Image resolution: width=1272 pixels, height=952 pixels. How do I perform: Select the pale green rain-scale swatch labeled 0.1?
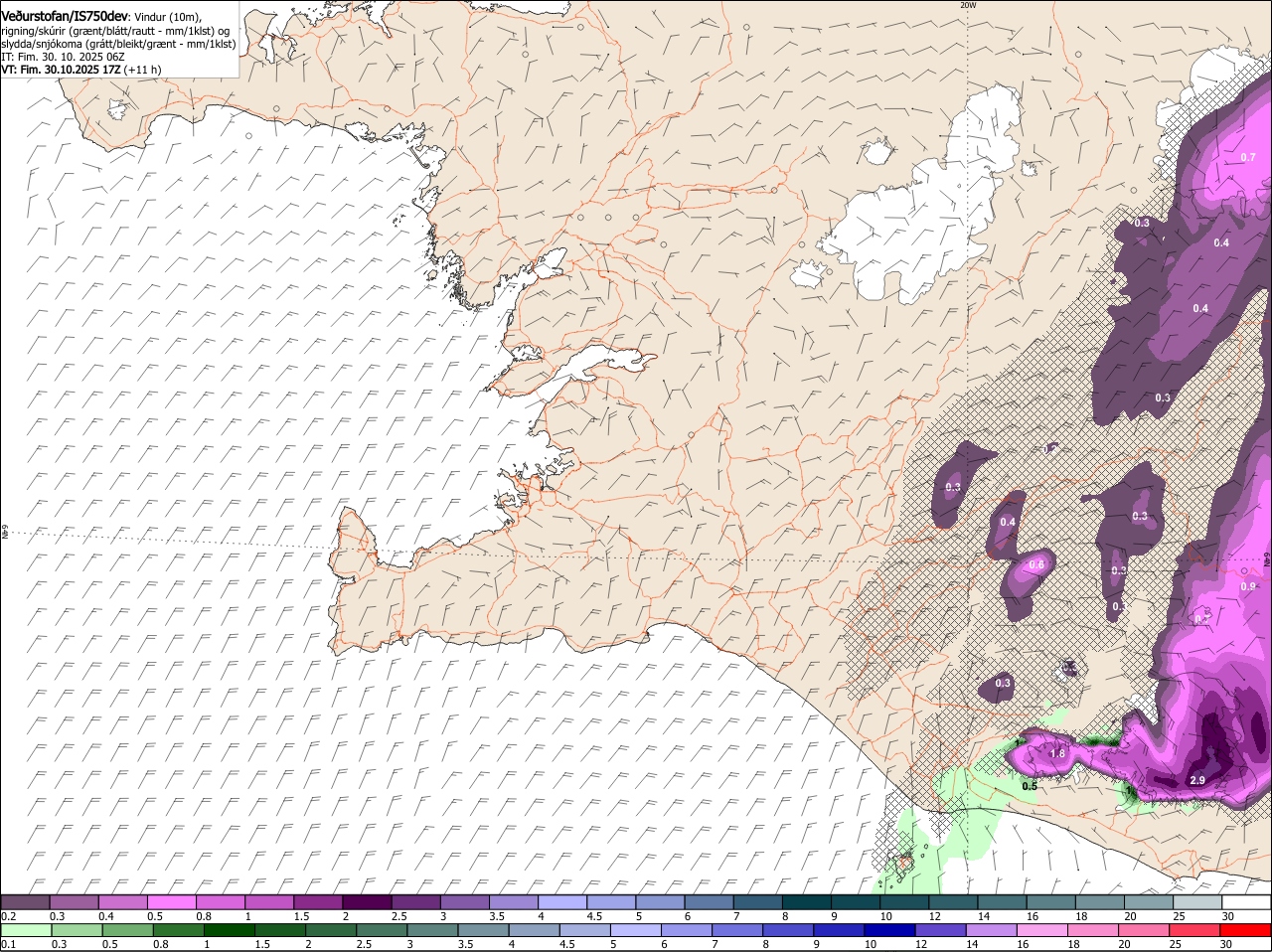coord(27,930)
